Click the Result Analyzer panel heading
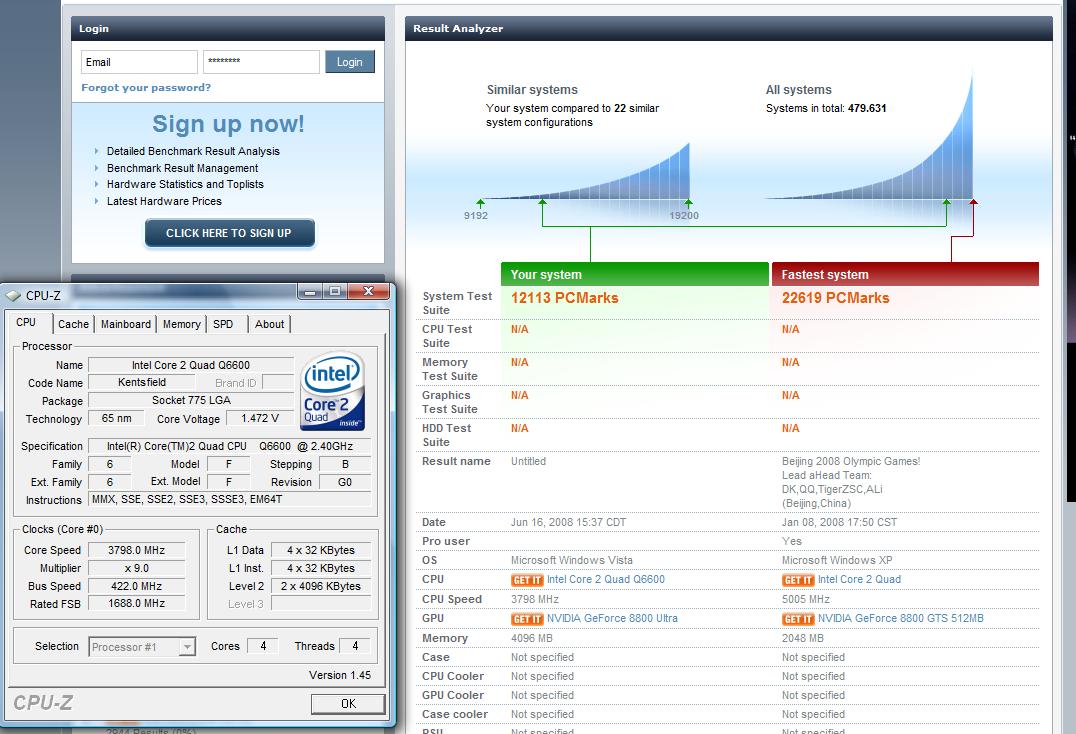1076x734 pixels. pyautogui.click(x=458, y=29)
